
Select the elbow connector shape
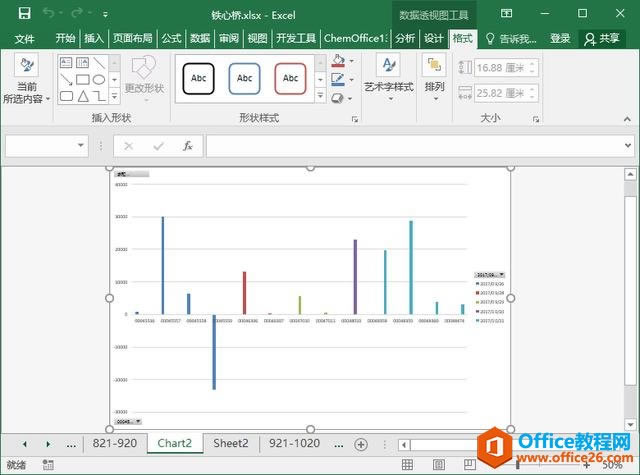click(99, 96)
